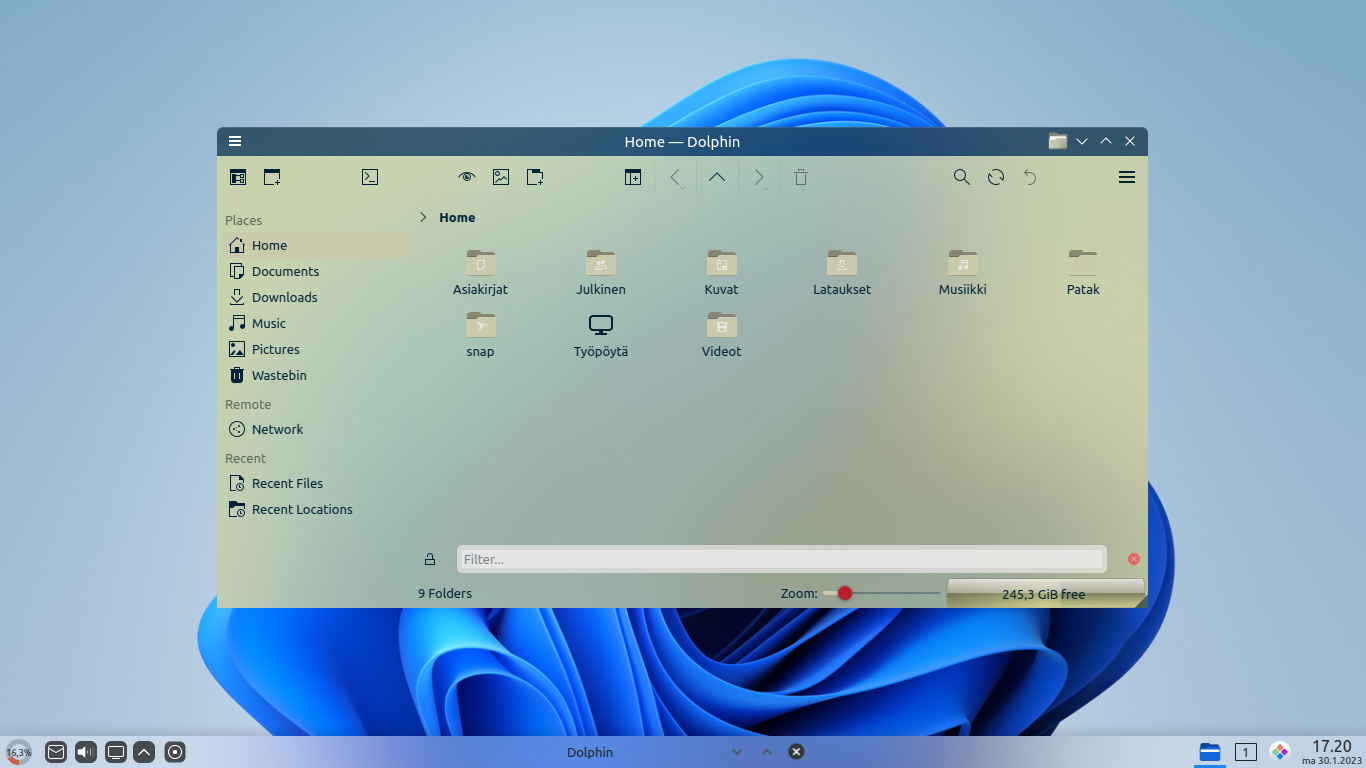Image resolution: width=1366 pixels, height=768 pixels.
Task: Open the terminal panel icon
Action: [x=370, y=177]
